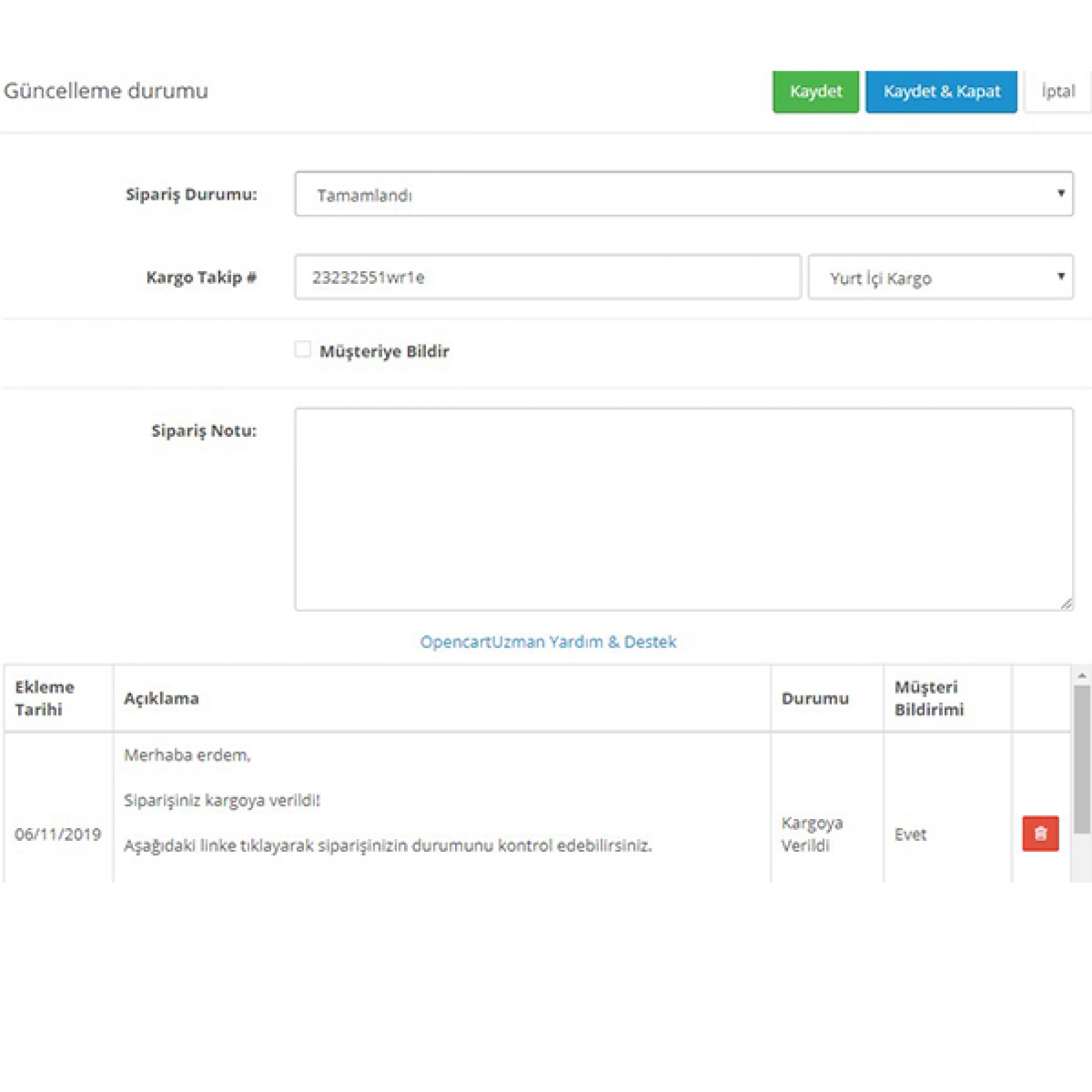Enable the Müşteriye Bildir checkbox

coord(303,349)
